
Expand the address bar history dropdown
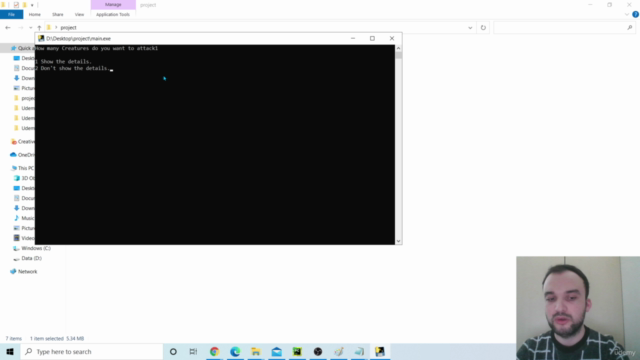(470, 28)
